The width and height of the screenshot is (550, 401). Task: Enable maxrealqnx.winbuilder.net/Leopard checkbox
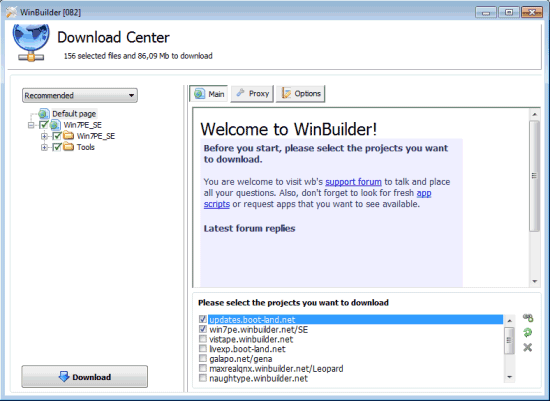tap(203, 368)
